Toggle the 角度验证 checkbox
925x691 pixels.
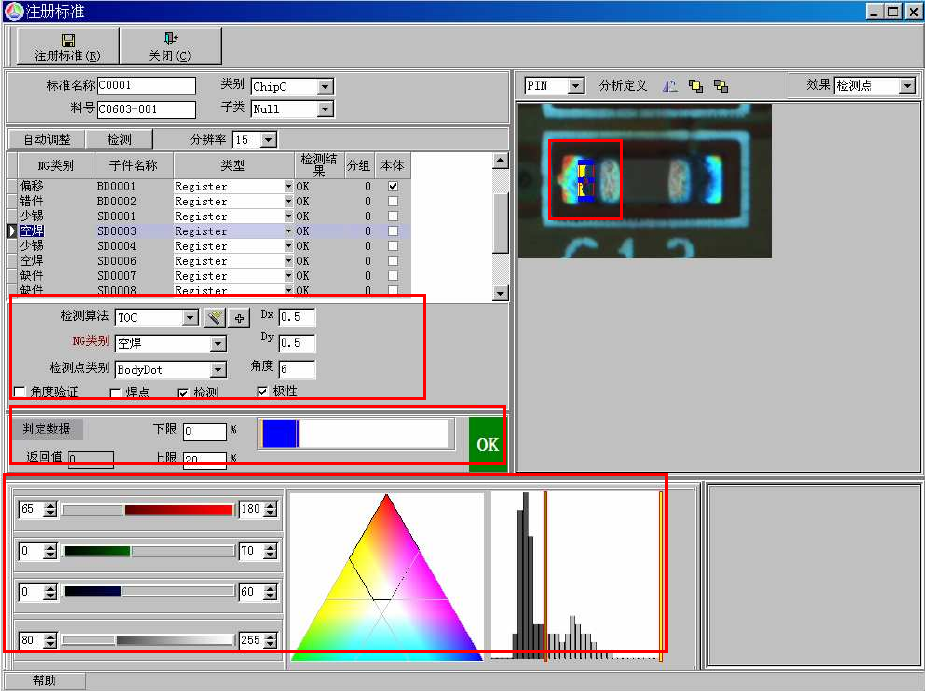[19, 392]
